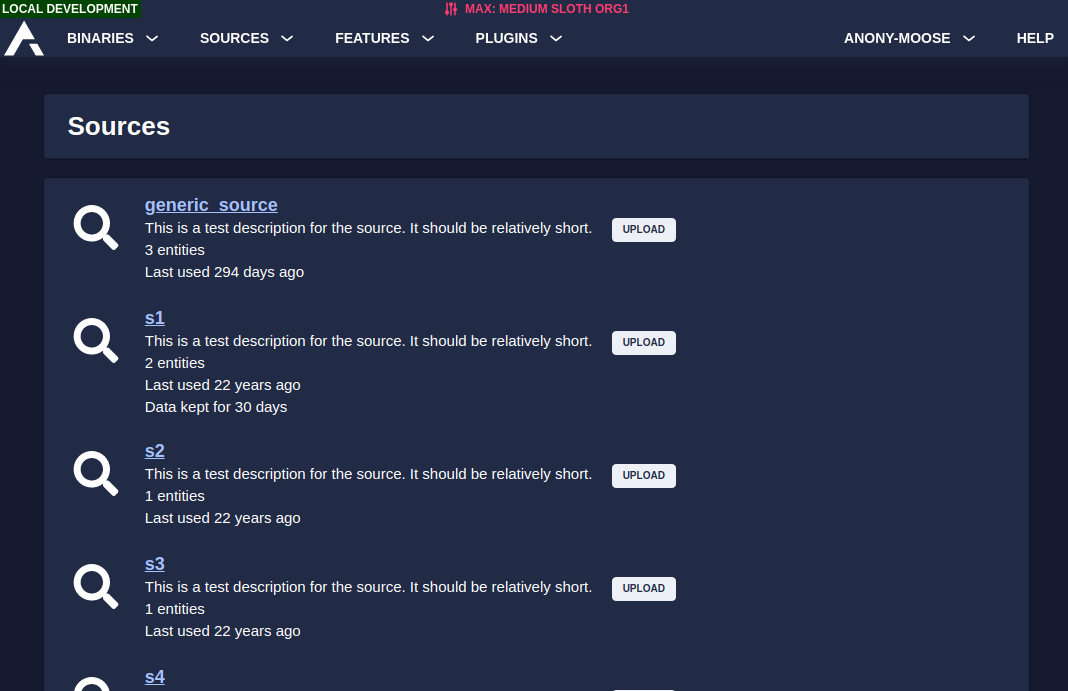This screenshot has width=1068, height=691.
Task: Open the generic_source details link
Action: [210, 205]
